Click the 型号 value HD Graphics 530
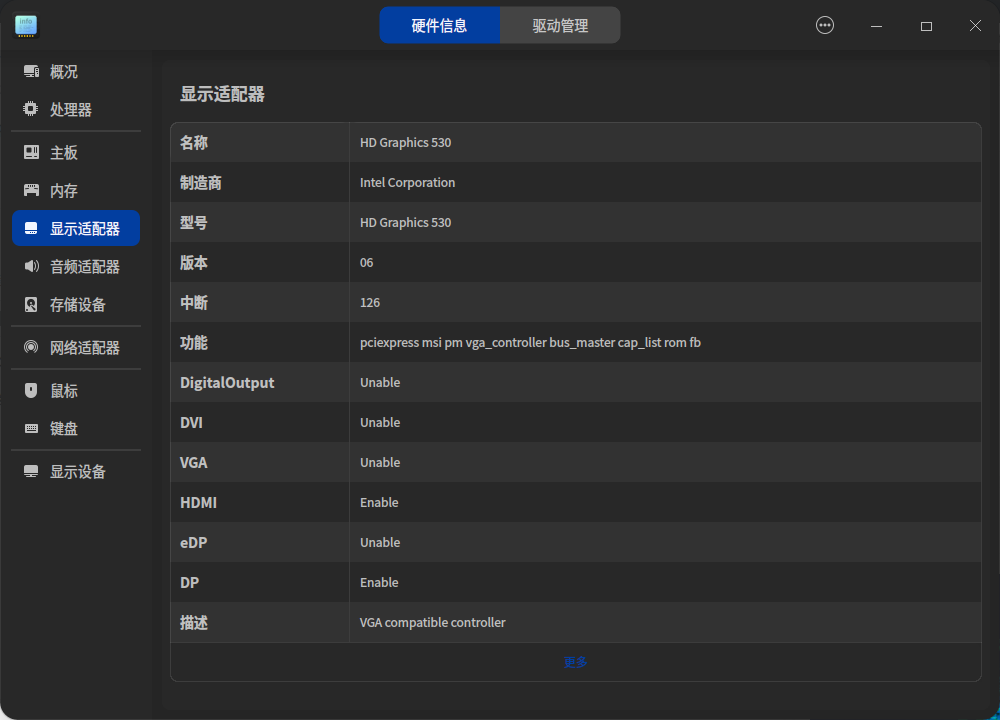Screen dimensions: 1000x720 click(405, 223)
